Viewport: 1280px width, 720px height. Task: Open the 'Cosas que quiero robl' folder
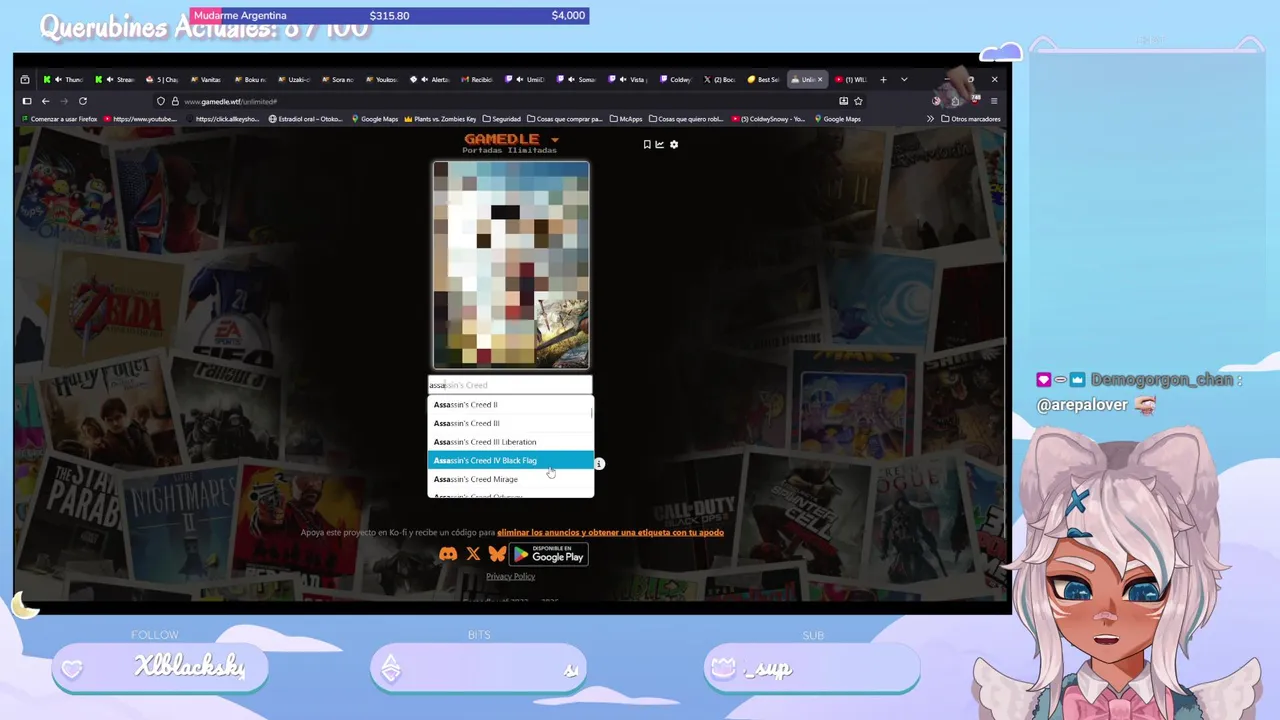click(x=685, y=119)
